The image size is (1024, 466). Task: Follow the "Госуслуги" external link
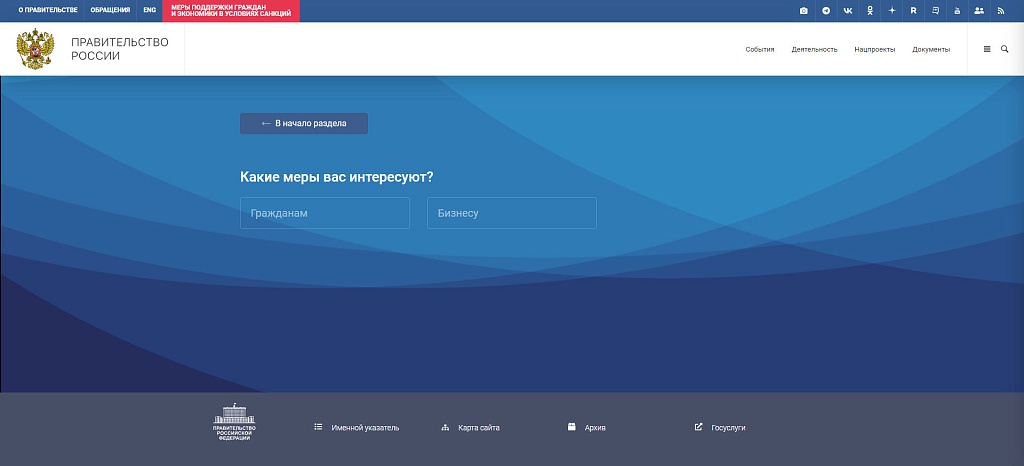point(721,428)
